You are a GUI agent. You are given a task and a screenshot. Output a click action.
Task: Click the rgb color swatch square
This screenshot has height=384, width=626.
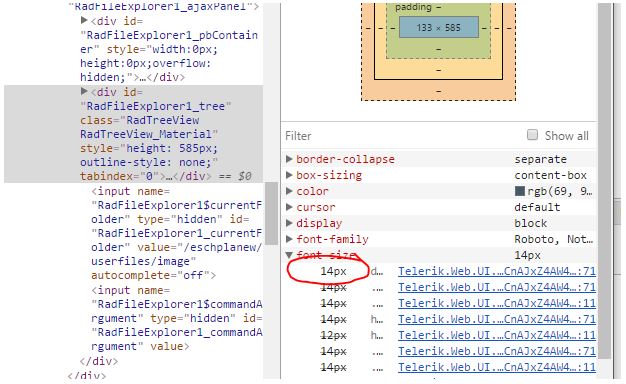(519, 191)
